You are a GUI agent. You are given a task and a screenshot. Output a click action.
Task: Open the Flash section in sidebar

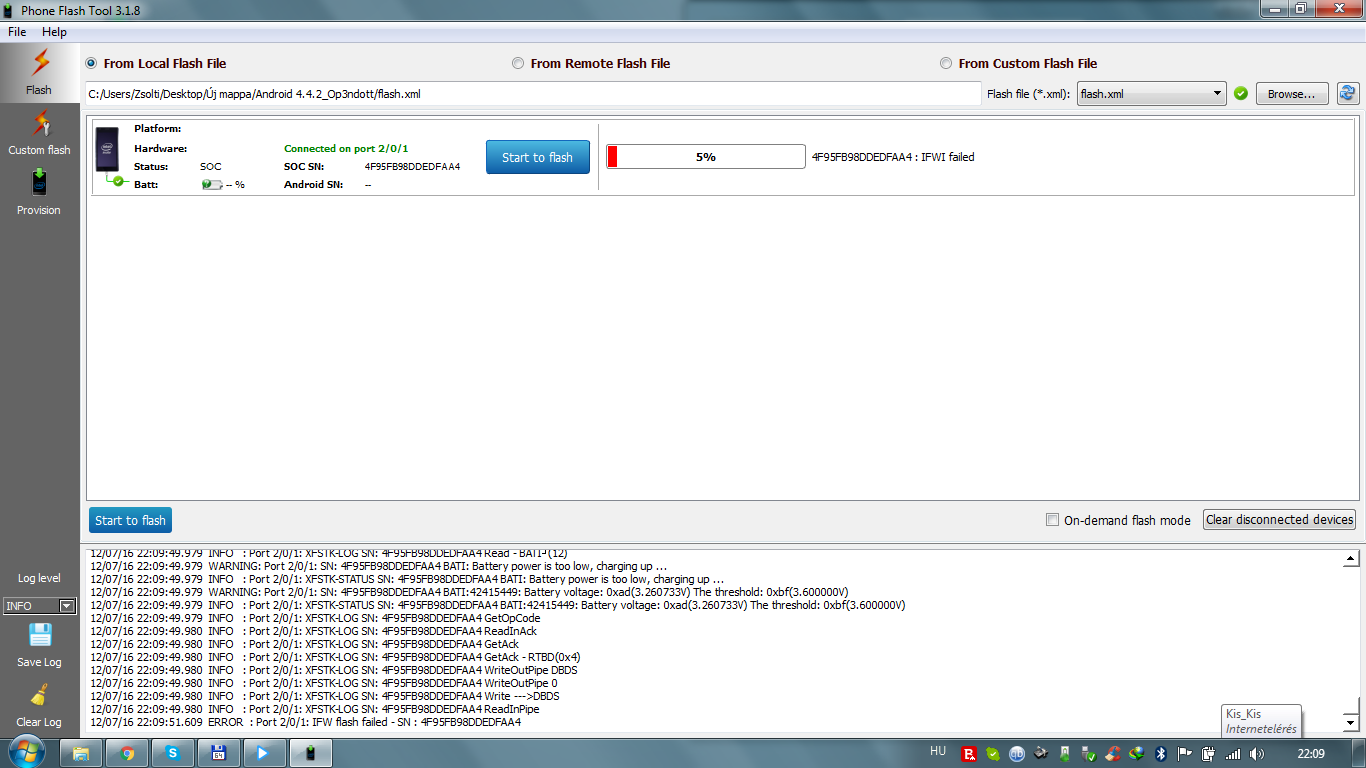(39, 71)
